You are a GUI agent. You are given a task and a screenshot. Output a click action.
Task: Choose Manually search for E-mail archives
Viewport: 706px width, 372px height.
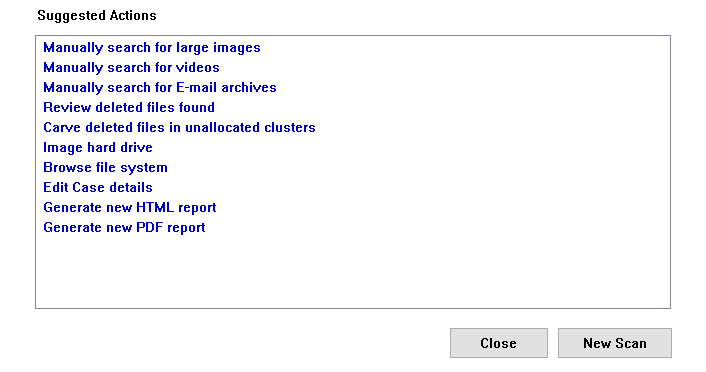(x=160, y=87)
